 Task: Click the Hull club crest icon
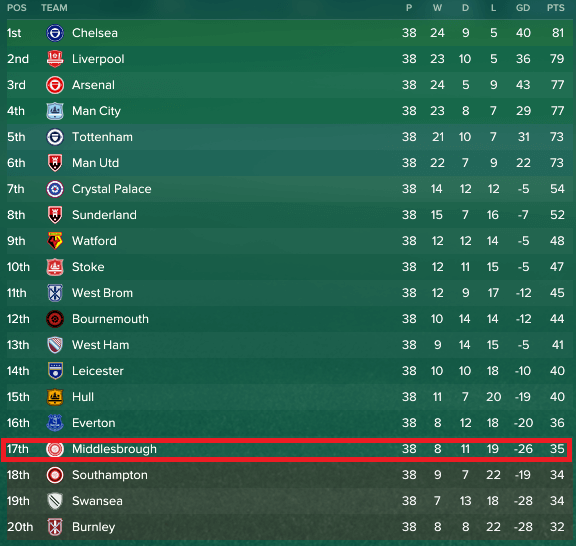pyautogui.click(x=55, y=397)
